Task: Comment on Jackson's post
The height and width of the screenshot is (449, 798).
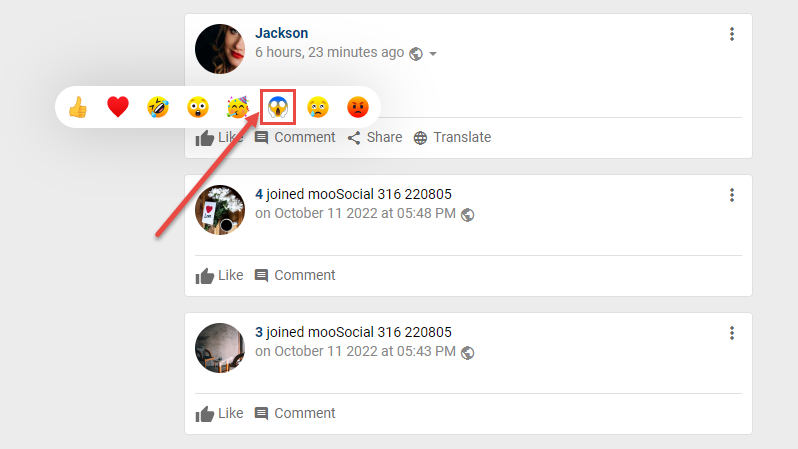Action: 295,137
